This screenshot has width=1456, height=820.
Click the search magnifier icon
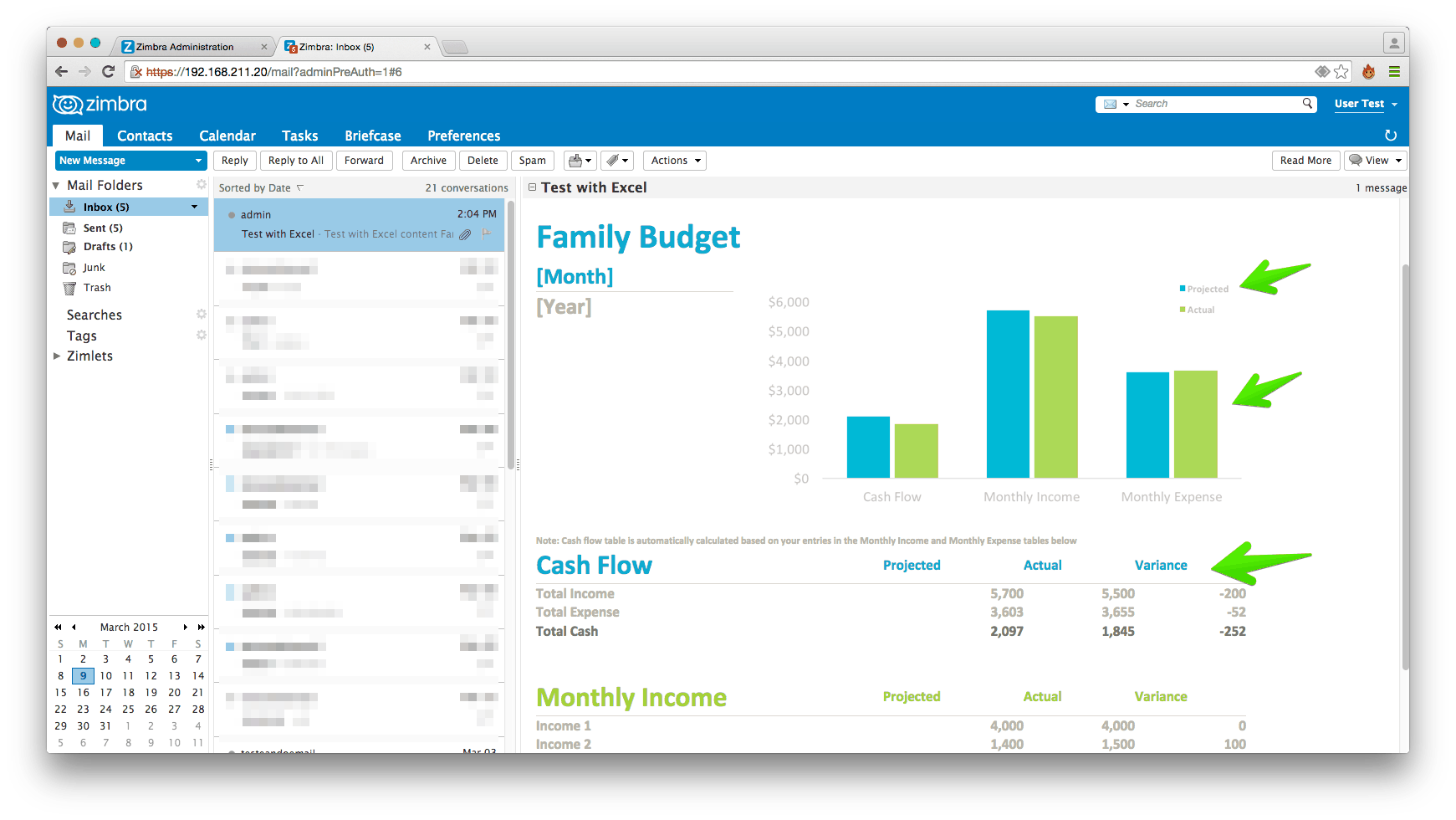[x=1307, y=104]
